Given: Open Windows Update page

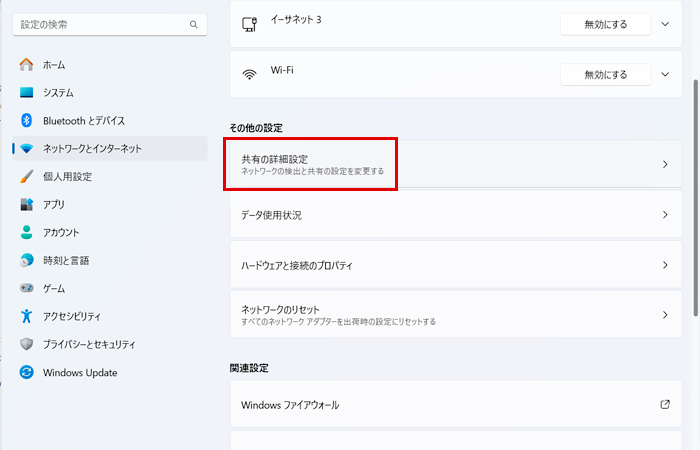Looking at the screenshot, I should [110, 372].
